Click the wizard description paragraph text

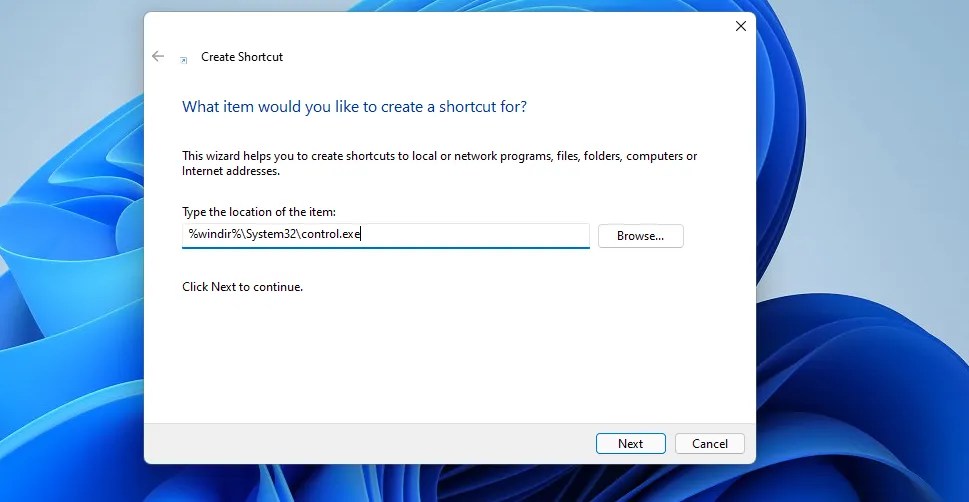click(x=439, y=163)
